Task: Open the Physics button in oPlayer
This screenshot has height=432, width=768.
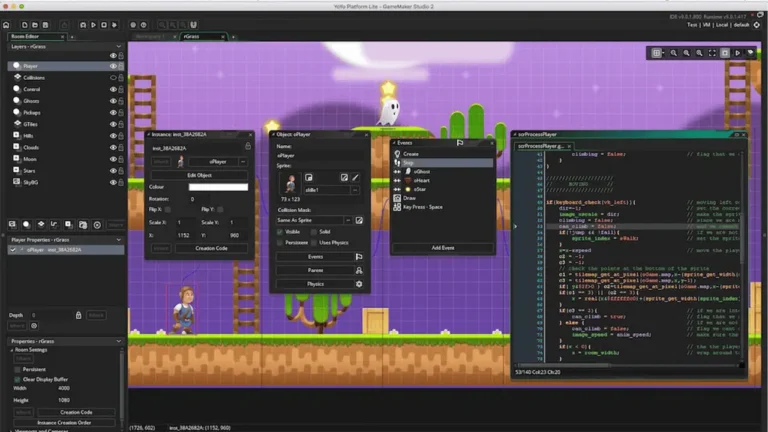Action: coord(315,284)
